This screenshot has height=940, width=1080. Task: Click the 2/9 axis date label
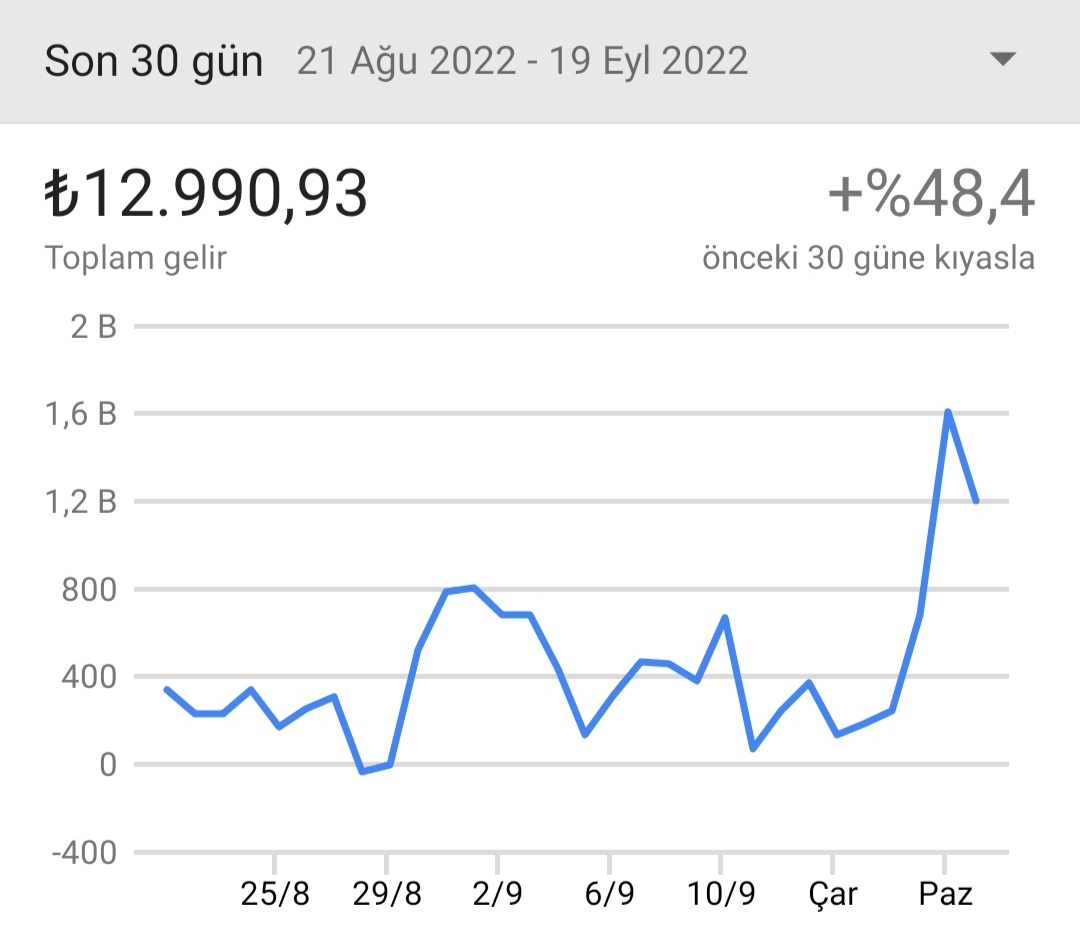(497, 894)
